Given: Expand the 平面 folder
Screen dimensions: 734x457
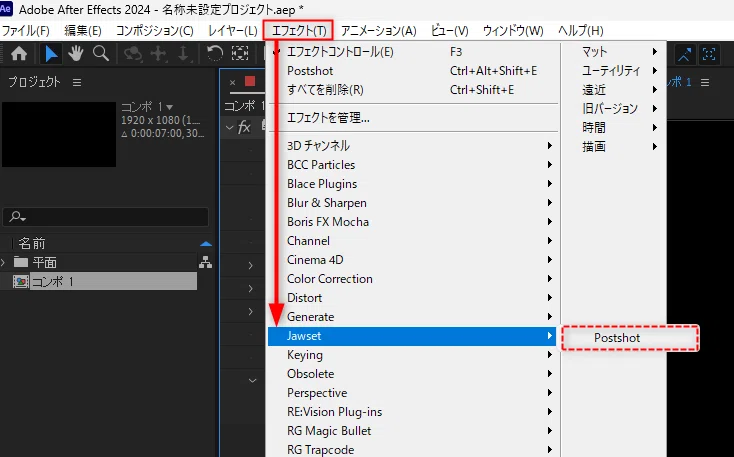Looking at the screenshot, I should click(3, 262).
